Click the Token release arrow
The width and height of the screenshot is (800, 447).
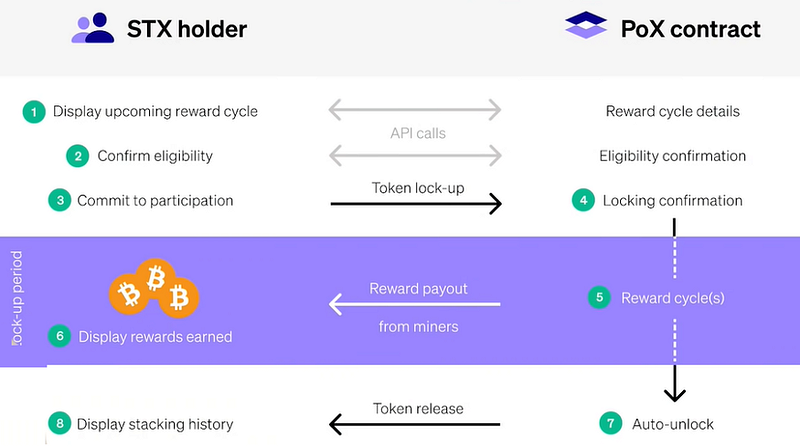(x=415, y=424)
